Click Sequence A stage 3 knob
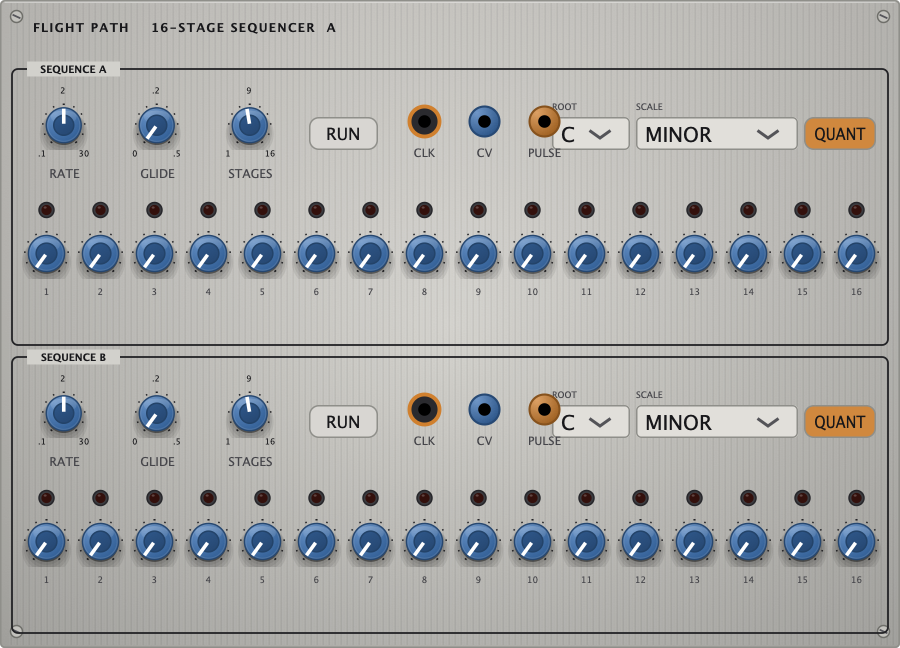This screenshot has width=900, height=648. 154,254
